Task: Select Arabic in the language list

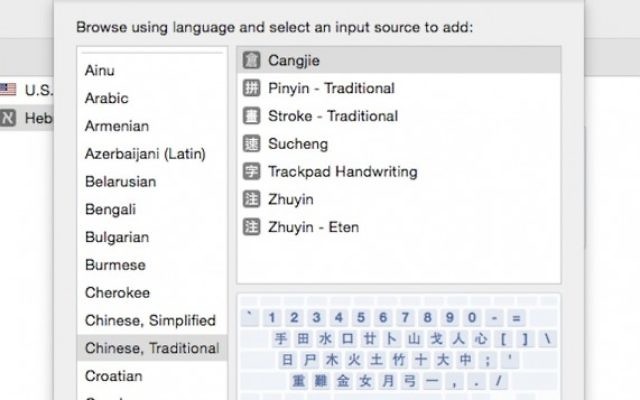Action: pyautogui.click(x=152, y=98)
